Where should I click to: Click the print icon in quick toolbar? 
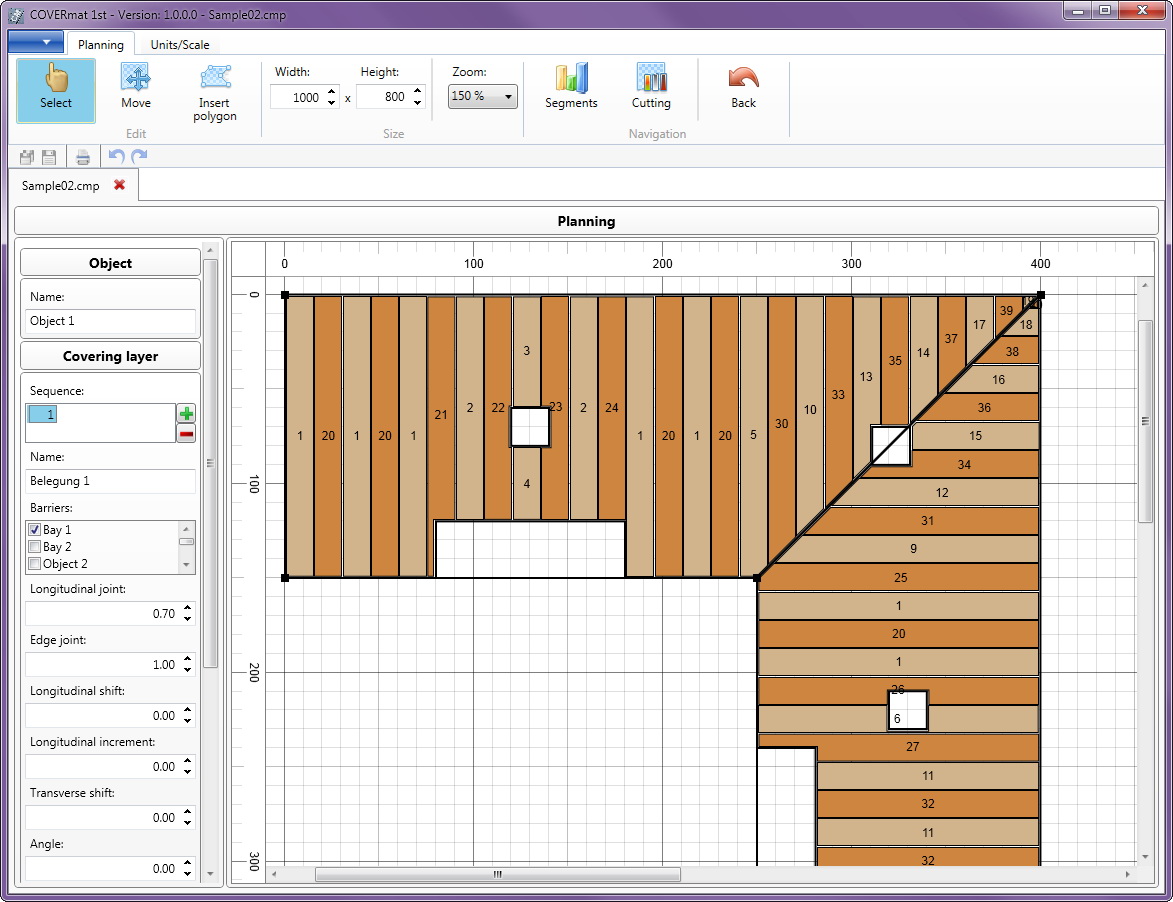coord(83,157)
